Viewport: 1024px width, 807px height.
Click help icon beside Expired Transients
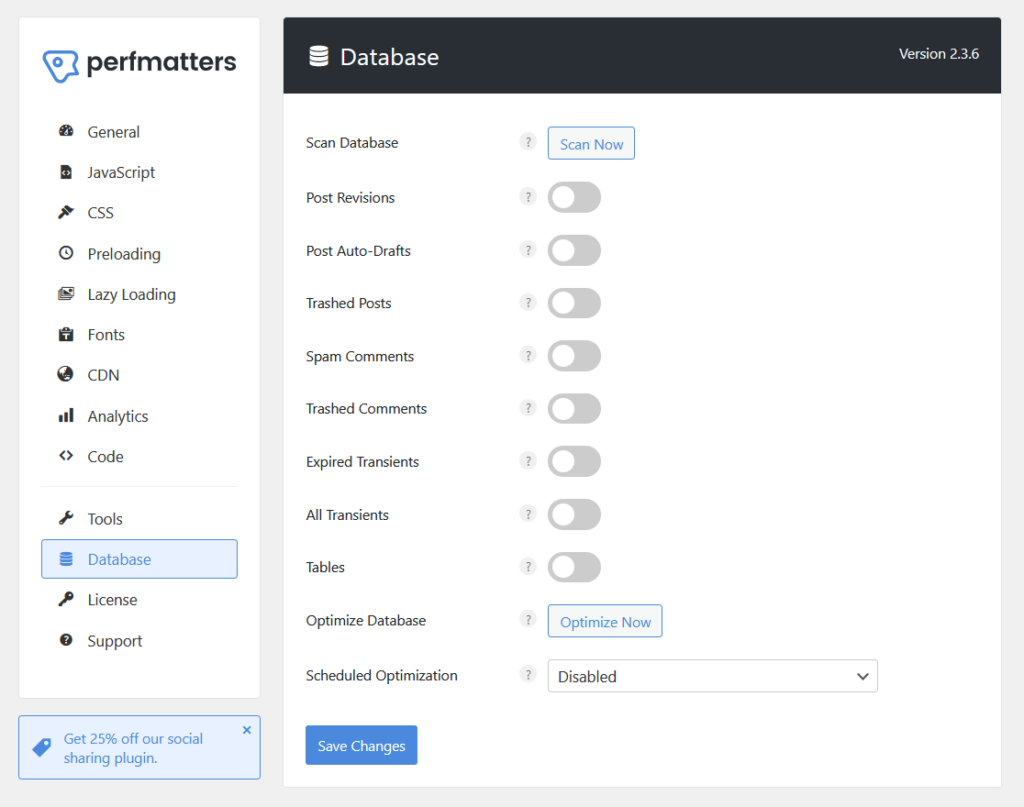tap(528, 461)
